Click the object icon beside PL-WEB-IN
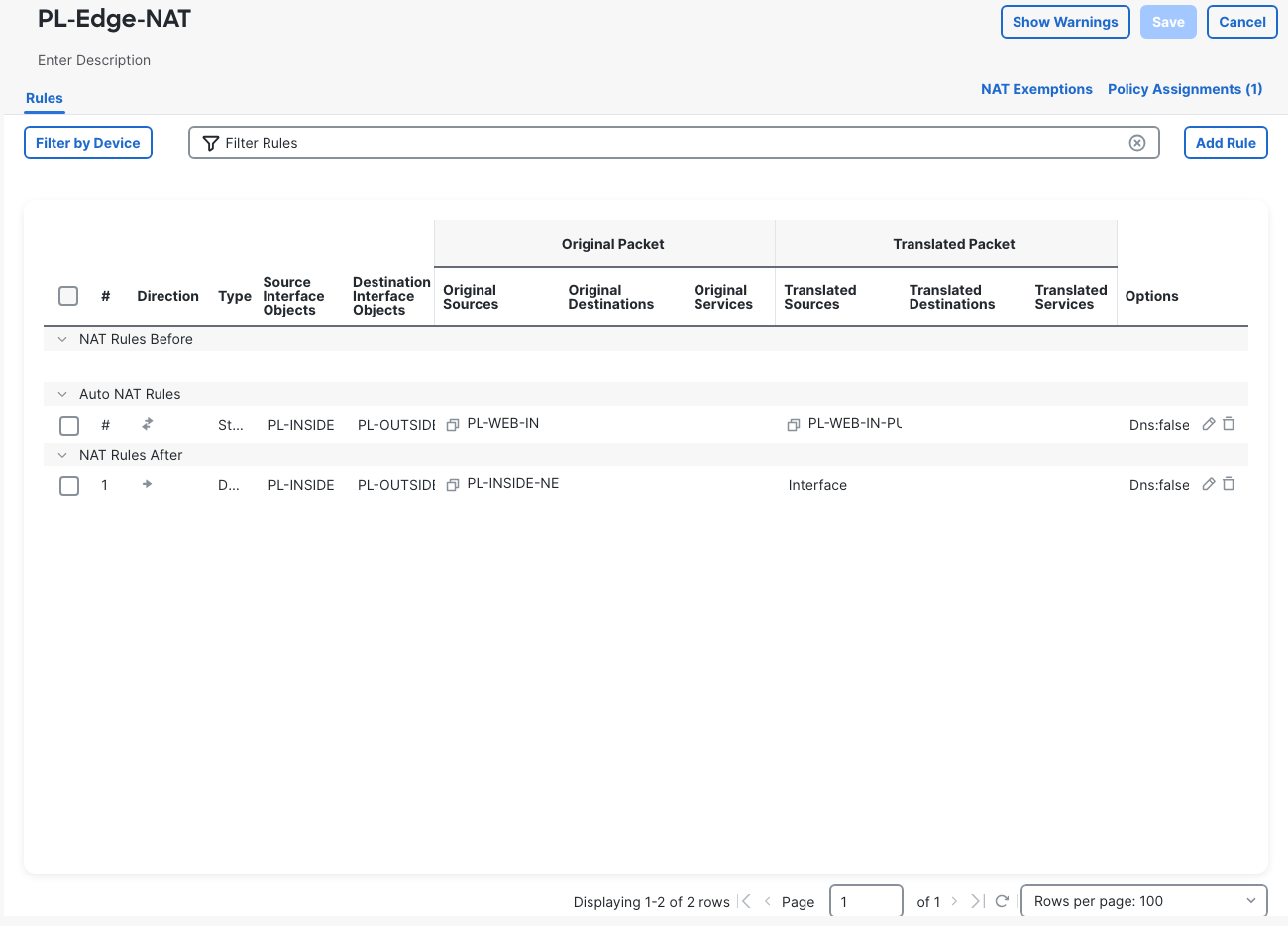Screen dimensions: 1288x926 coord(453,425)
